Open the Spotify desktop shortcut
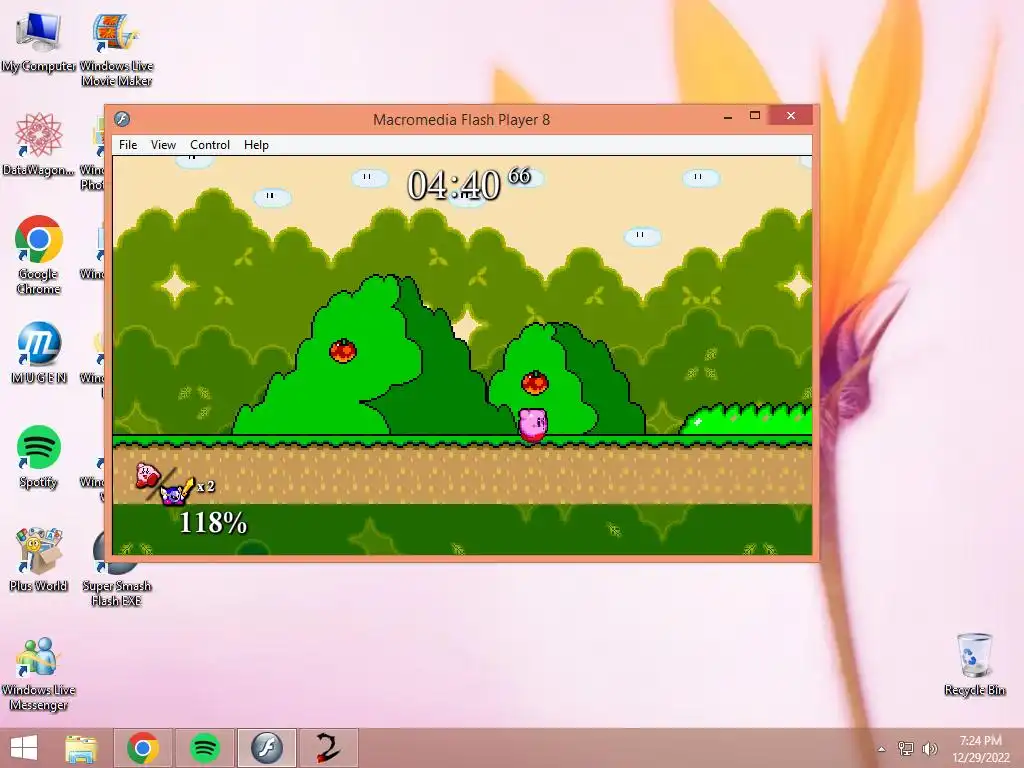Screen dimensions: 1024x768 pos(39,457)
